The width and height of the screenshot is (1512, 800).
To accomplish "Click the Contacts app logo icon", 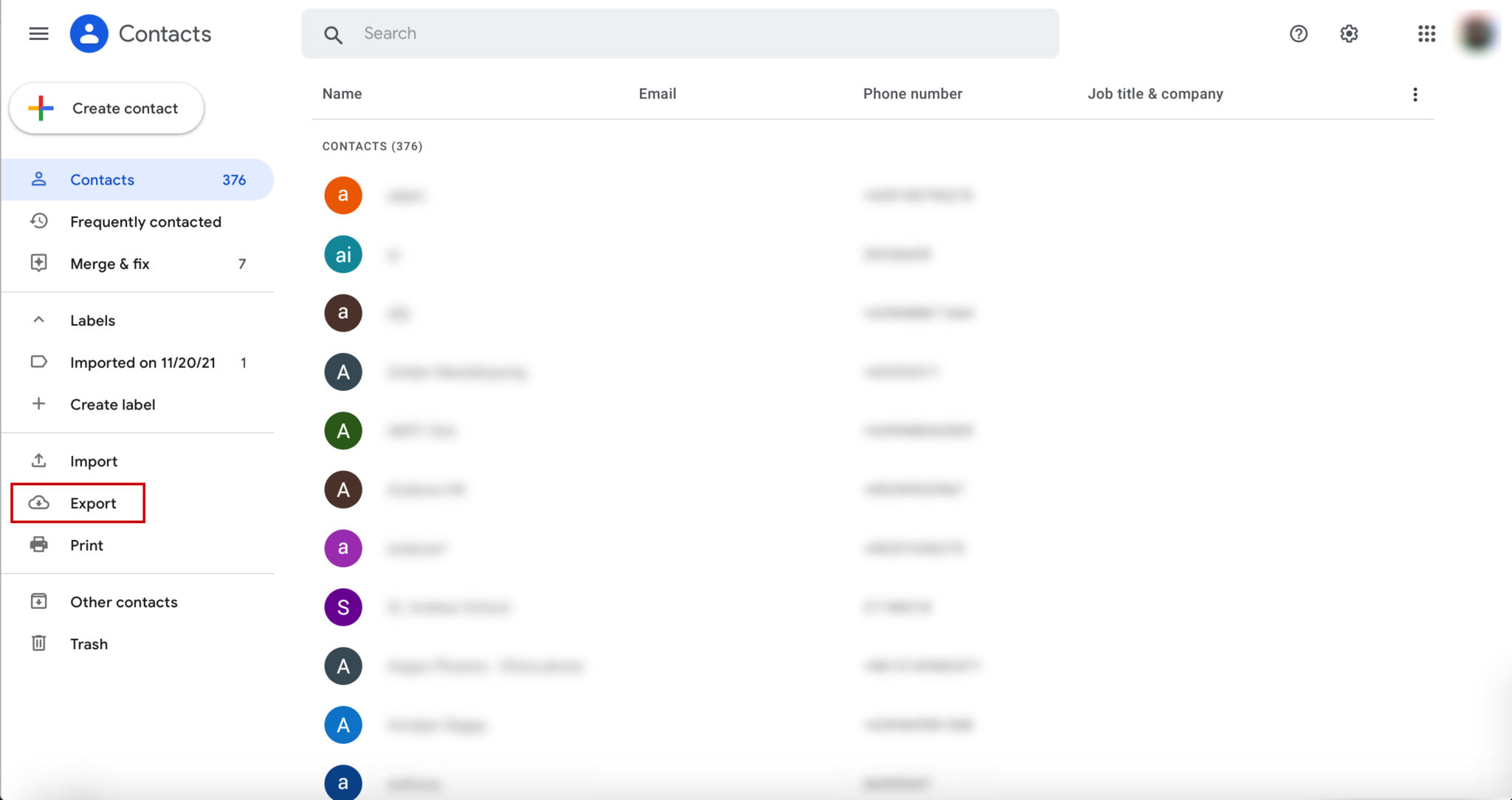I will (x=89, y=33).
